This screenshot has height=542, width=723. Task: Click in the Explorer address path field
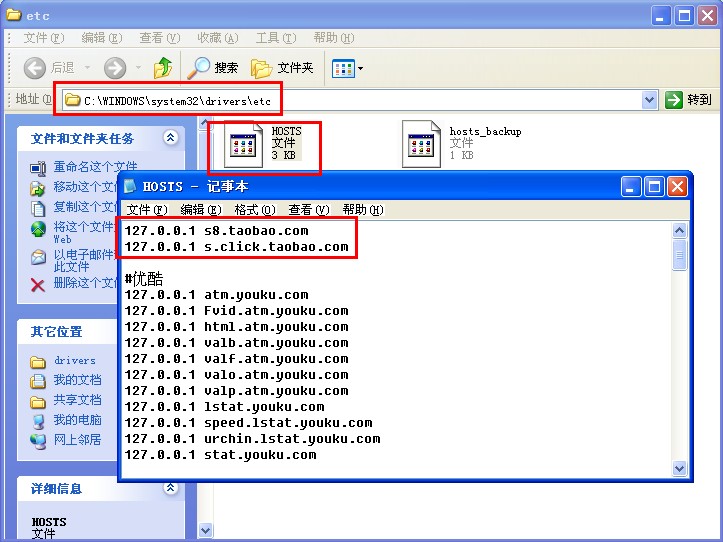pos(350,100)
